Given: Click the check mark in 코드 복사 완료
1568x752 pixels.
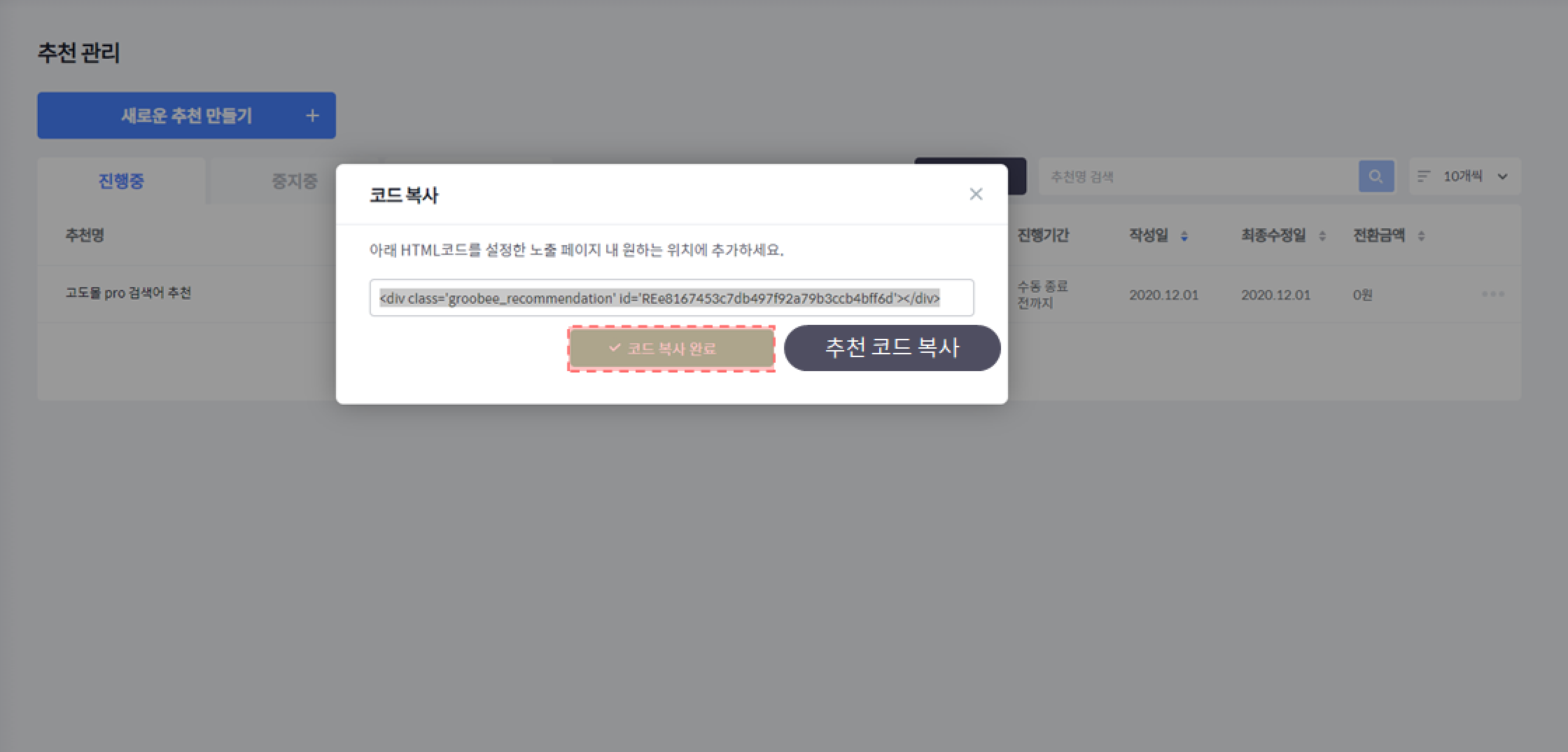Looking at the screenshot, I should point(615,347).
